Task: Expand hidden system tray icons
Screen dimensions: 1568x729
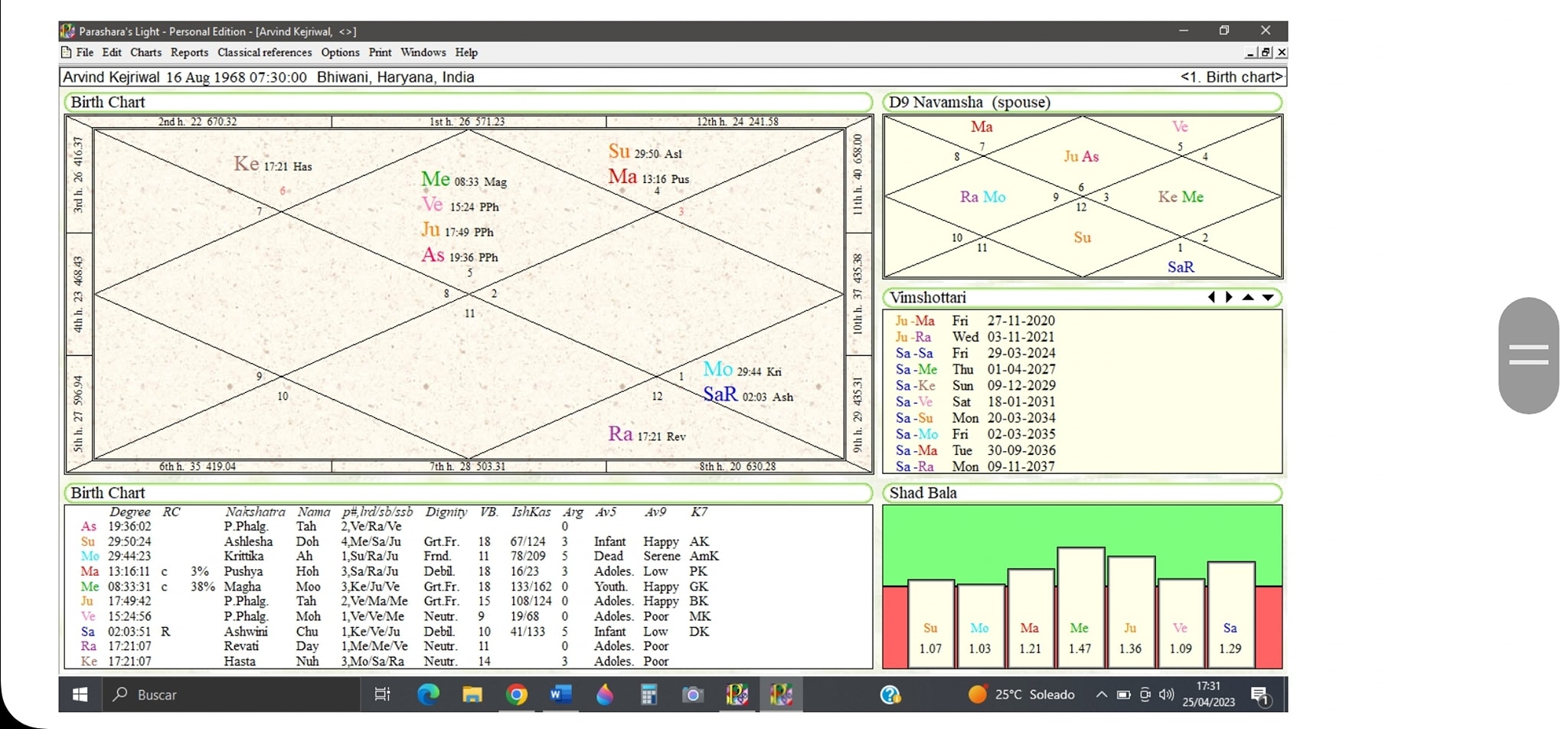Action: pos(1101,695)
